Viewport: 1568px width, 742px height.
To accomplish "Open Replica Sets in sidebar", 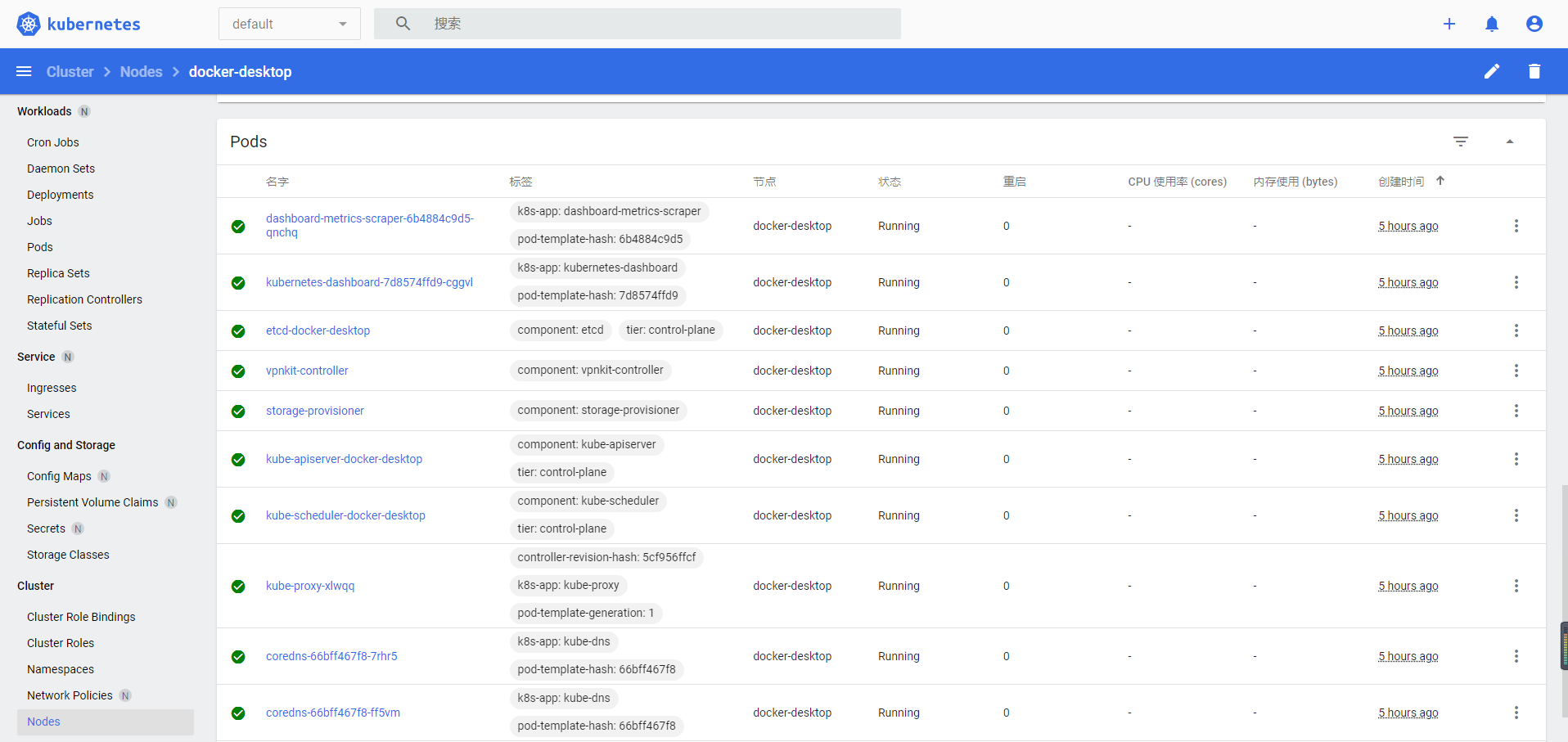I will (x=58, y=273).
